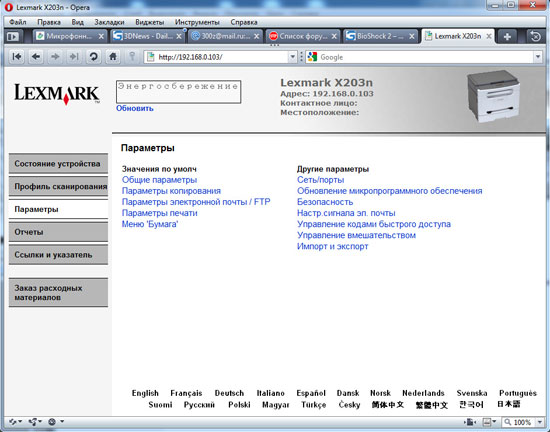550x432 pixels.
Task: Expand the Google search engine dropdown
Action: point(537,57)
